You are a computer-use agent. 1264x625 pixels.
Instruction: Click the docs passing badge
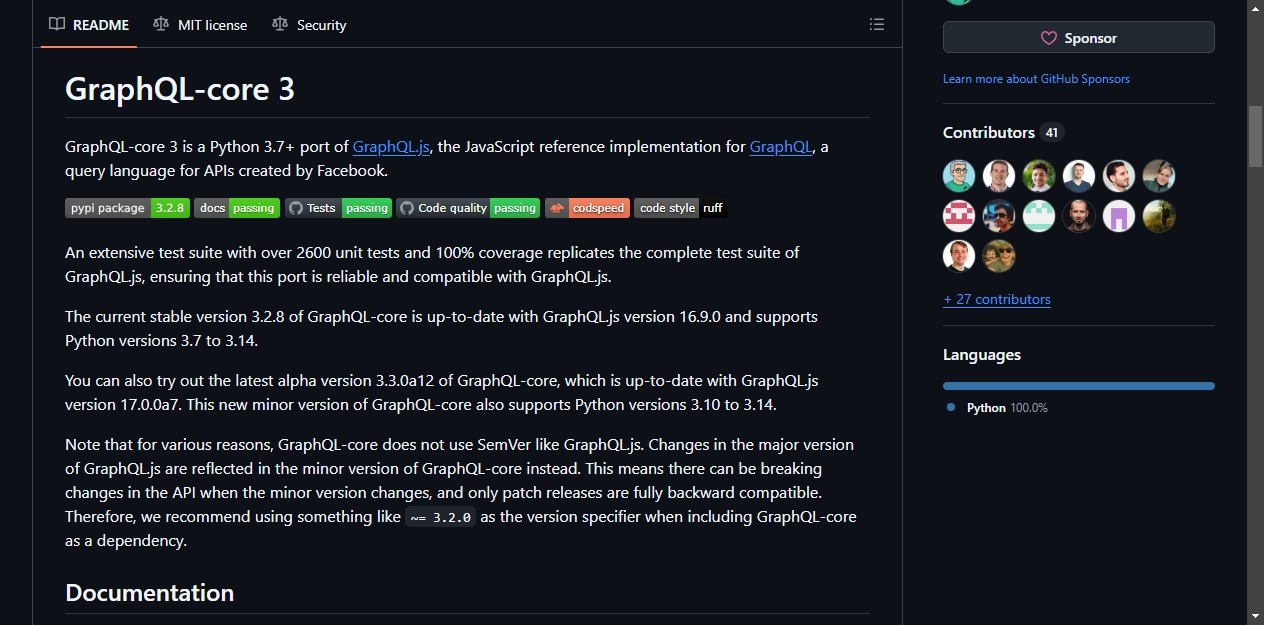click(237, 208)
